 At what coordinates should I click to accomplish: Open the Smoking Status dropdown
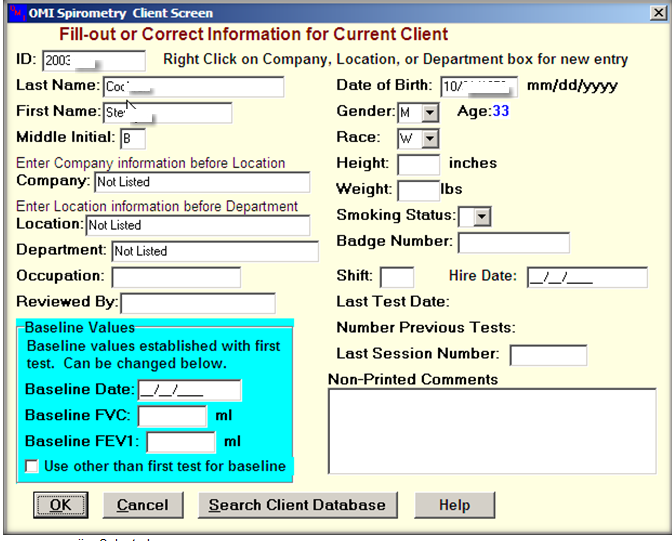click(x=481, y=215)
